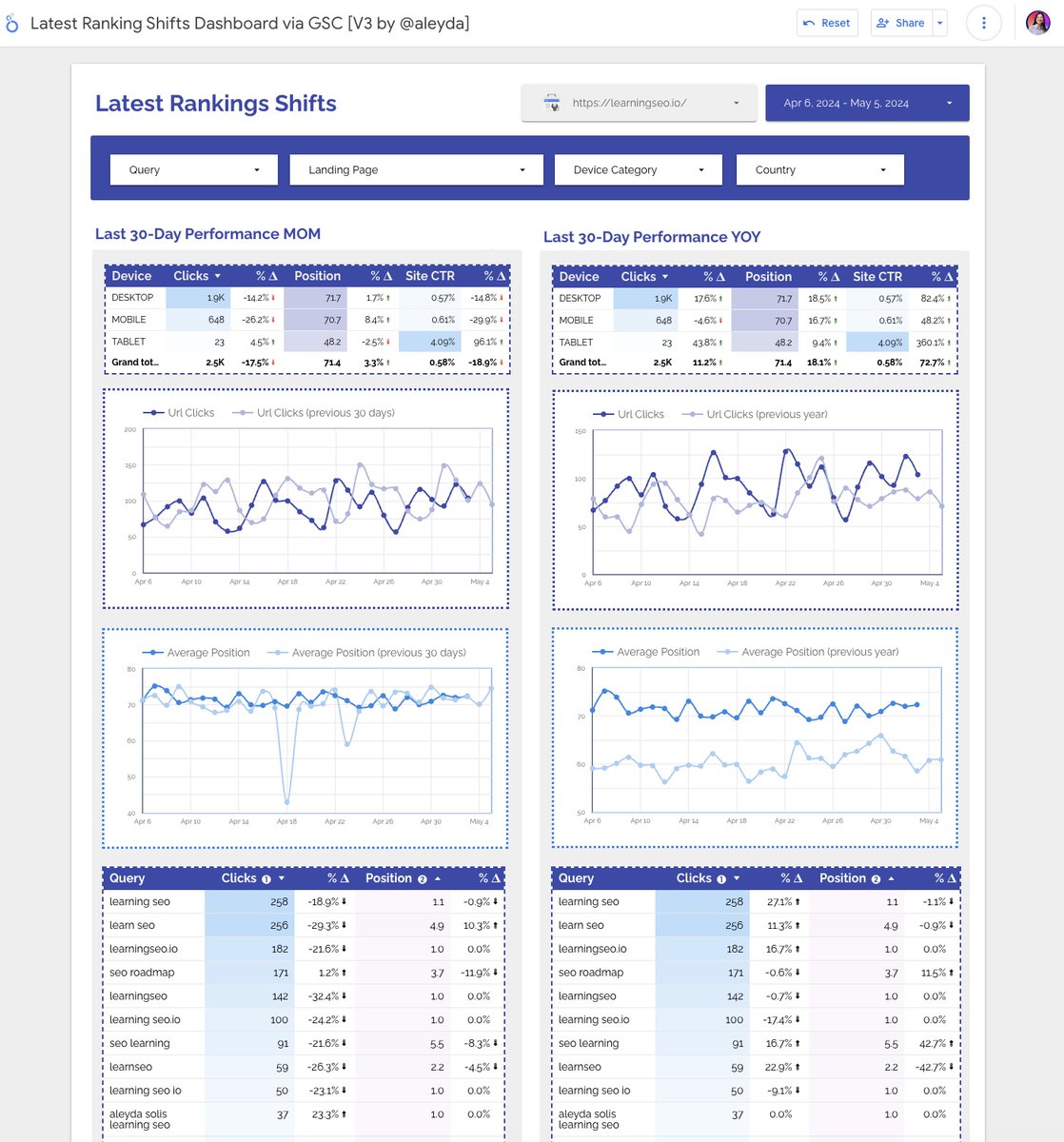This screenshot has height=1142, width=1064.
Task: Click the Site CTR column header in MOM table
Action: click(x=430, y=276)
